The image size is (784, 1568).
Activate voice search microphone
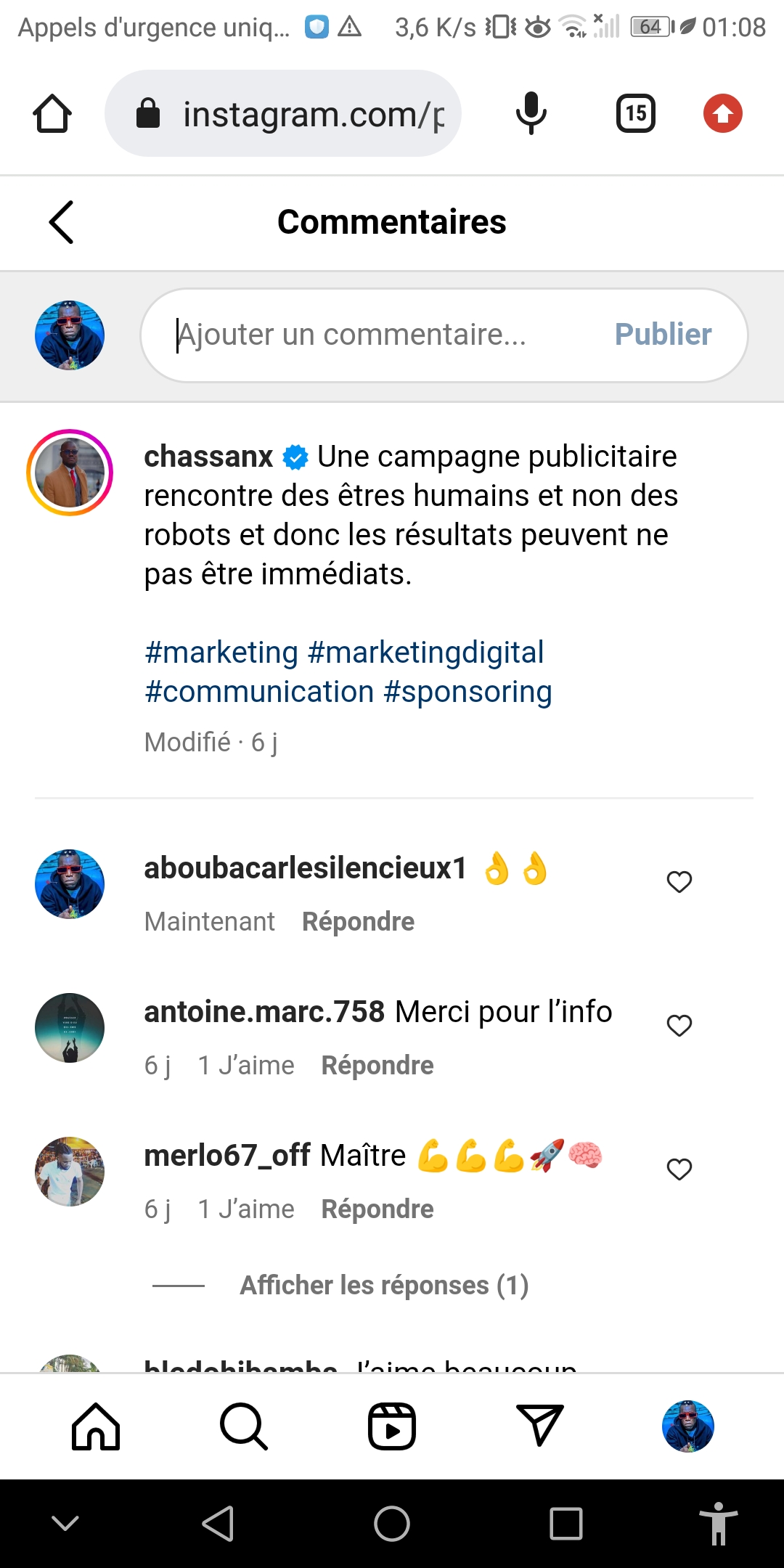tap(531, 114)
